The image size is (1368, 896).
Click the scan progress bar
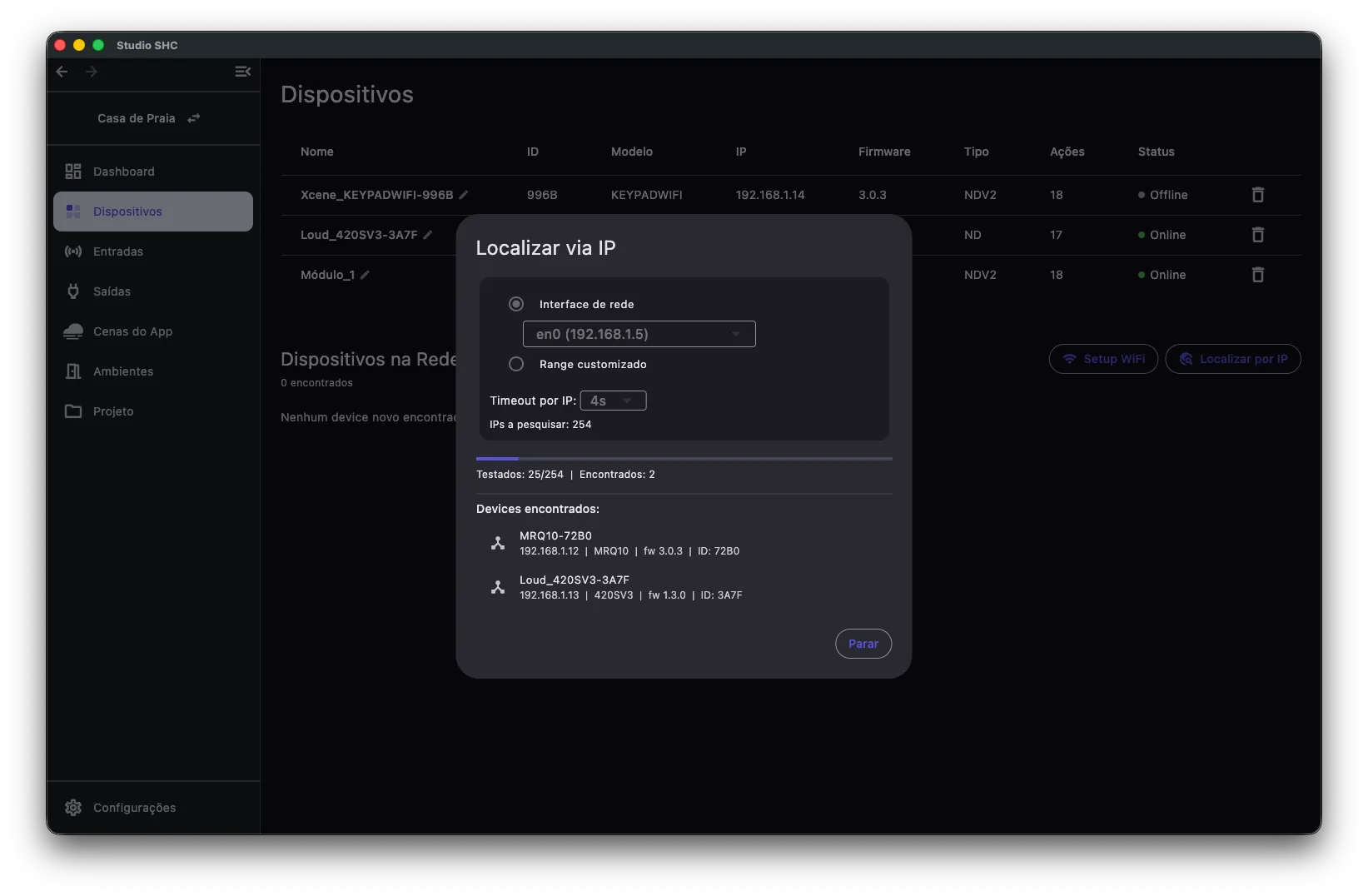tap(684, 459)
